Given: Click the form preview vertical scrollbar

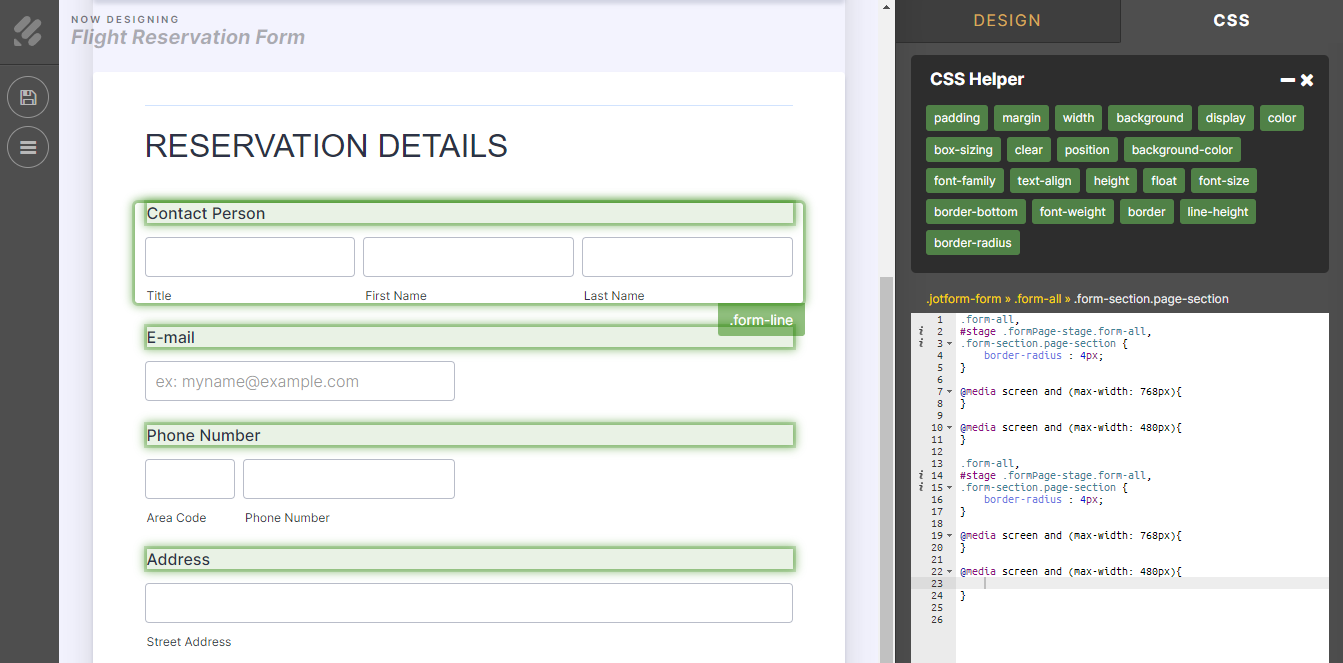Looking at the screenshot, I should pyautogui.click(x=885, y=468).
